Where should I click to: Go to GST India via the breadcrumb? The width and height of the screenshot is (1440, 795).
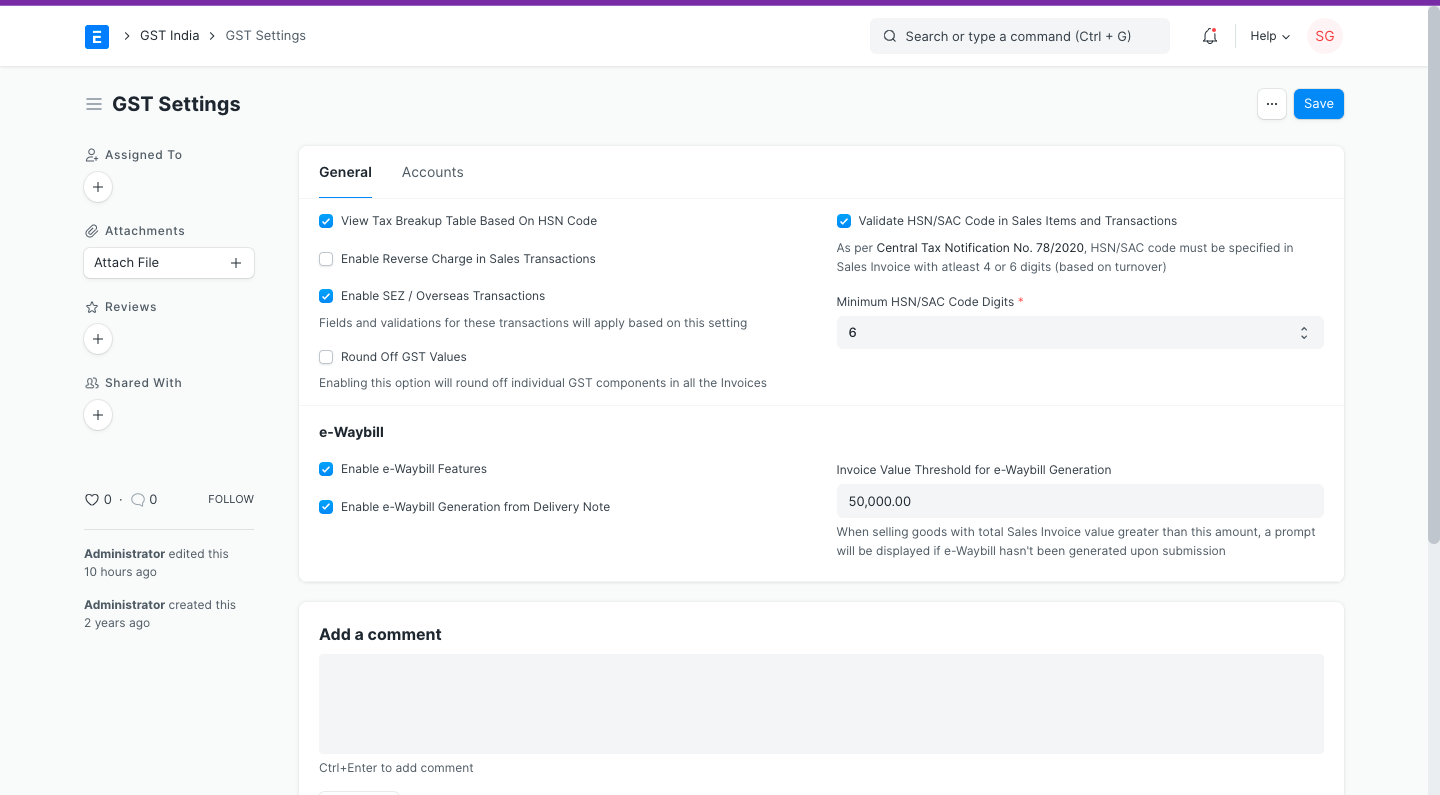tap(170, 35)
